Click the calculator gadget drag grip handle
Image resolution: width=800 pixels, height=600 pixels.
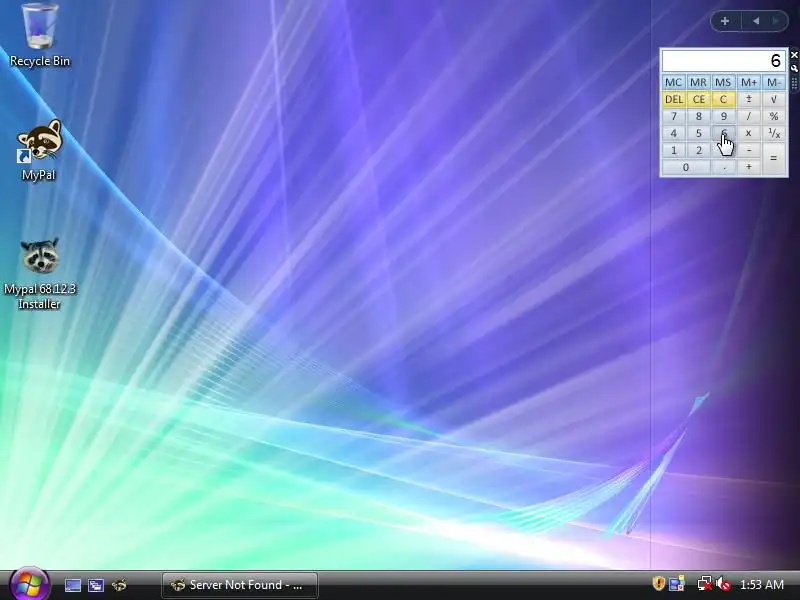794,84
